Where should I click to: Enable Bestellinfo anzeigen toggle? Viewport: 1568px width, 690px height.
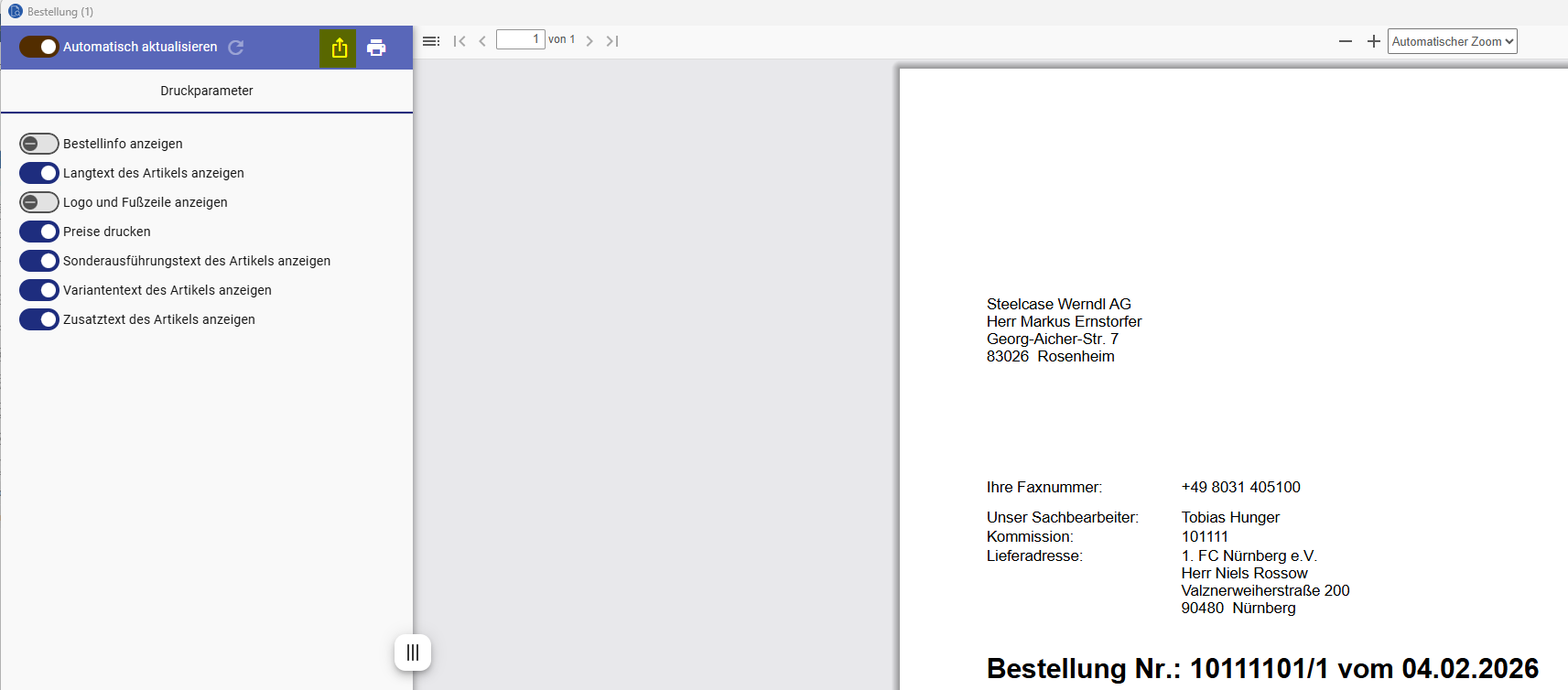tap(39, 144)
